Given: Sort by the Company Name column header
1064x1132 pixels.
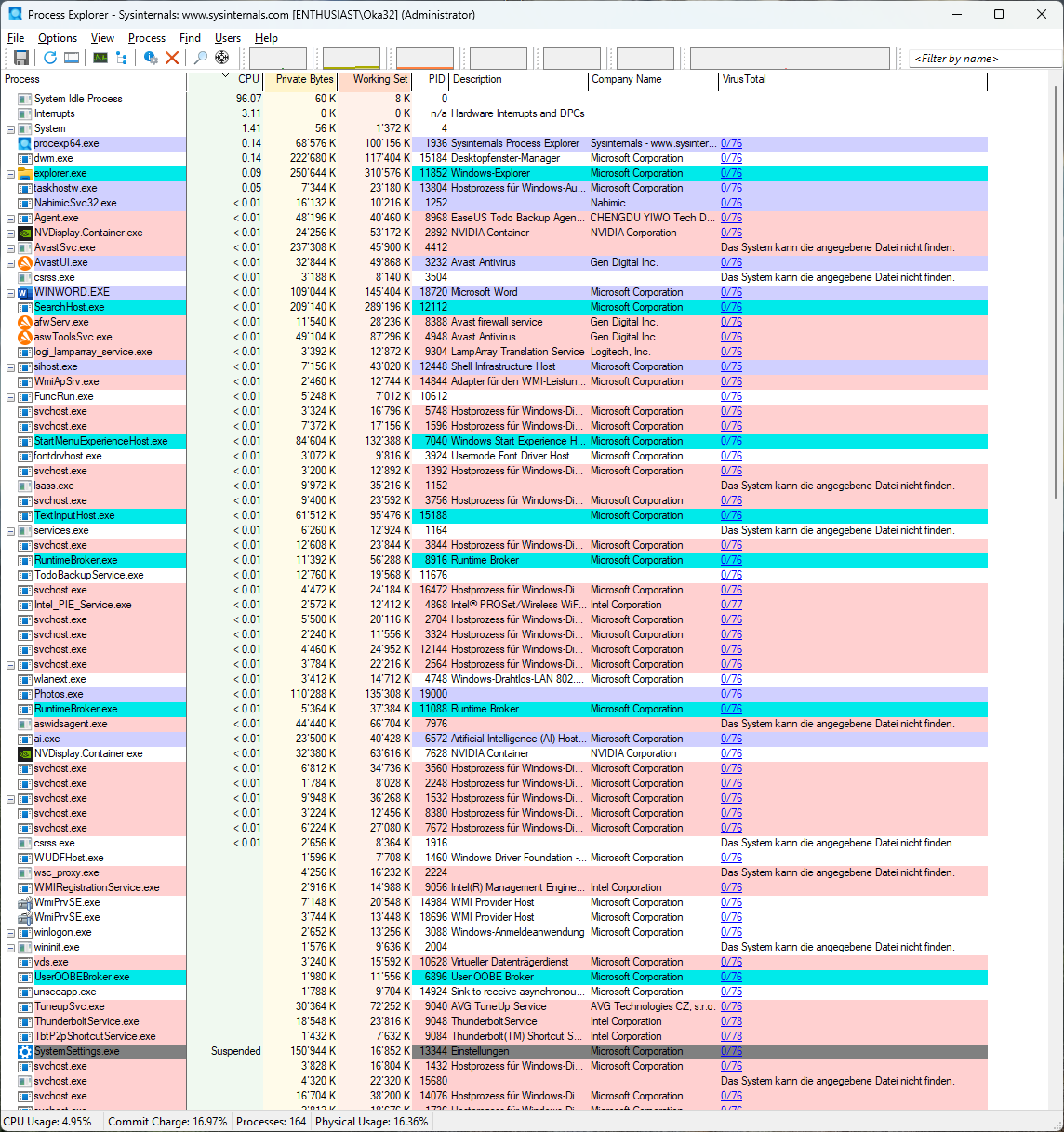Looking at the screenshot, I should [x=654, y=79].
